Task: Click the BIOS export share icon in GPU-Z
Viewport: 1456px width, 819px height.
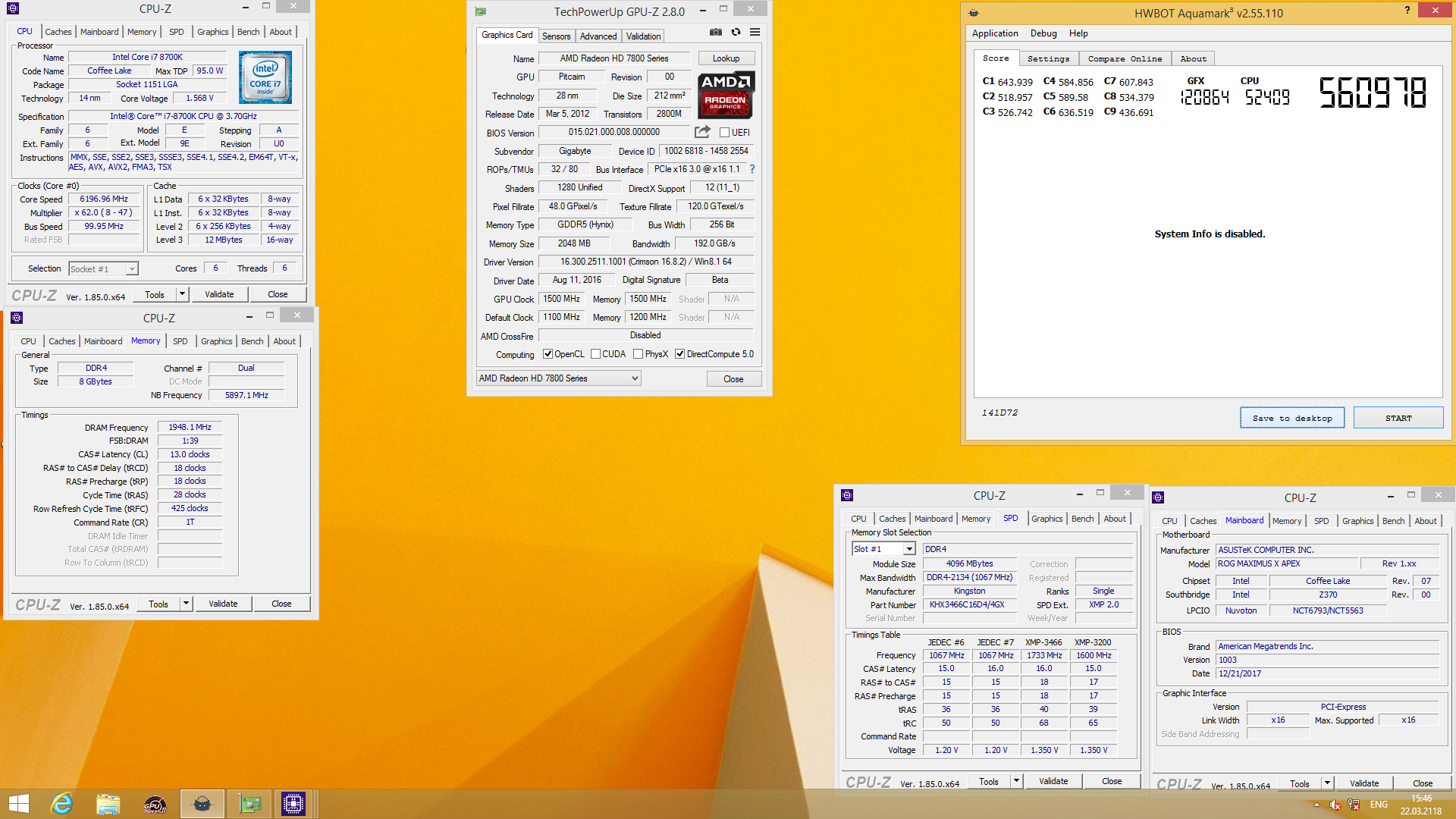Action: pos(702,132)
